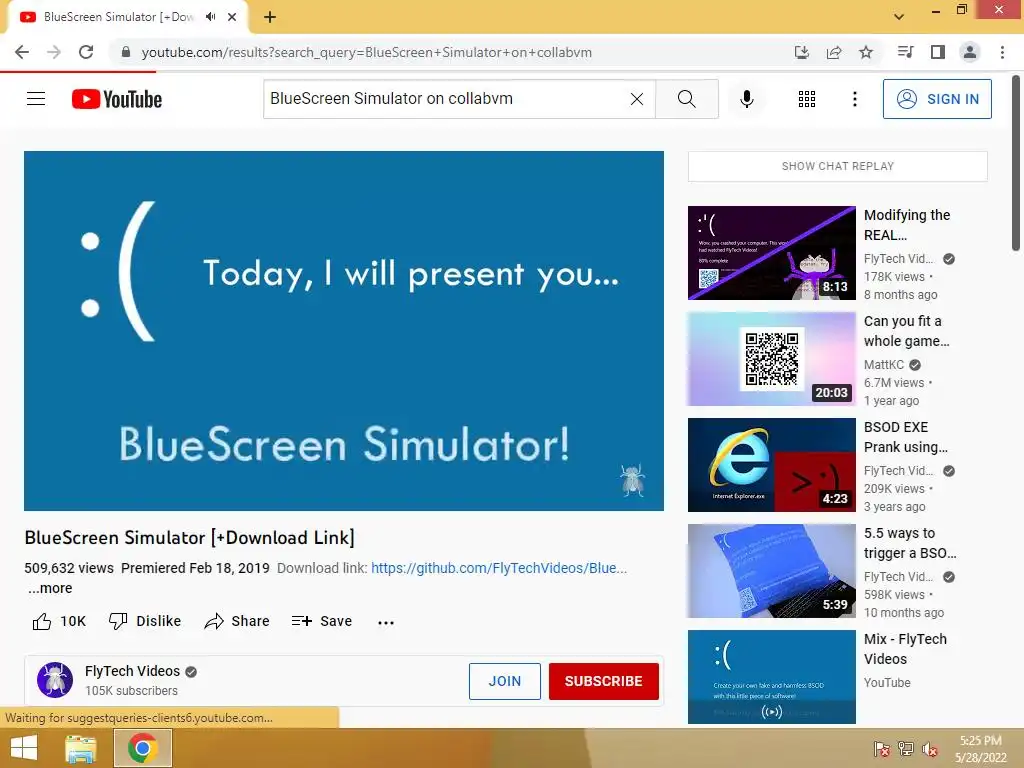Open YouTube hamburger guide menu
The height and width of the screenshot is (768, 1024).
point(36,99)
